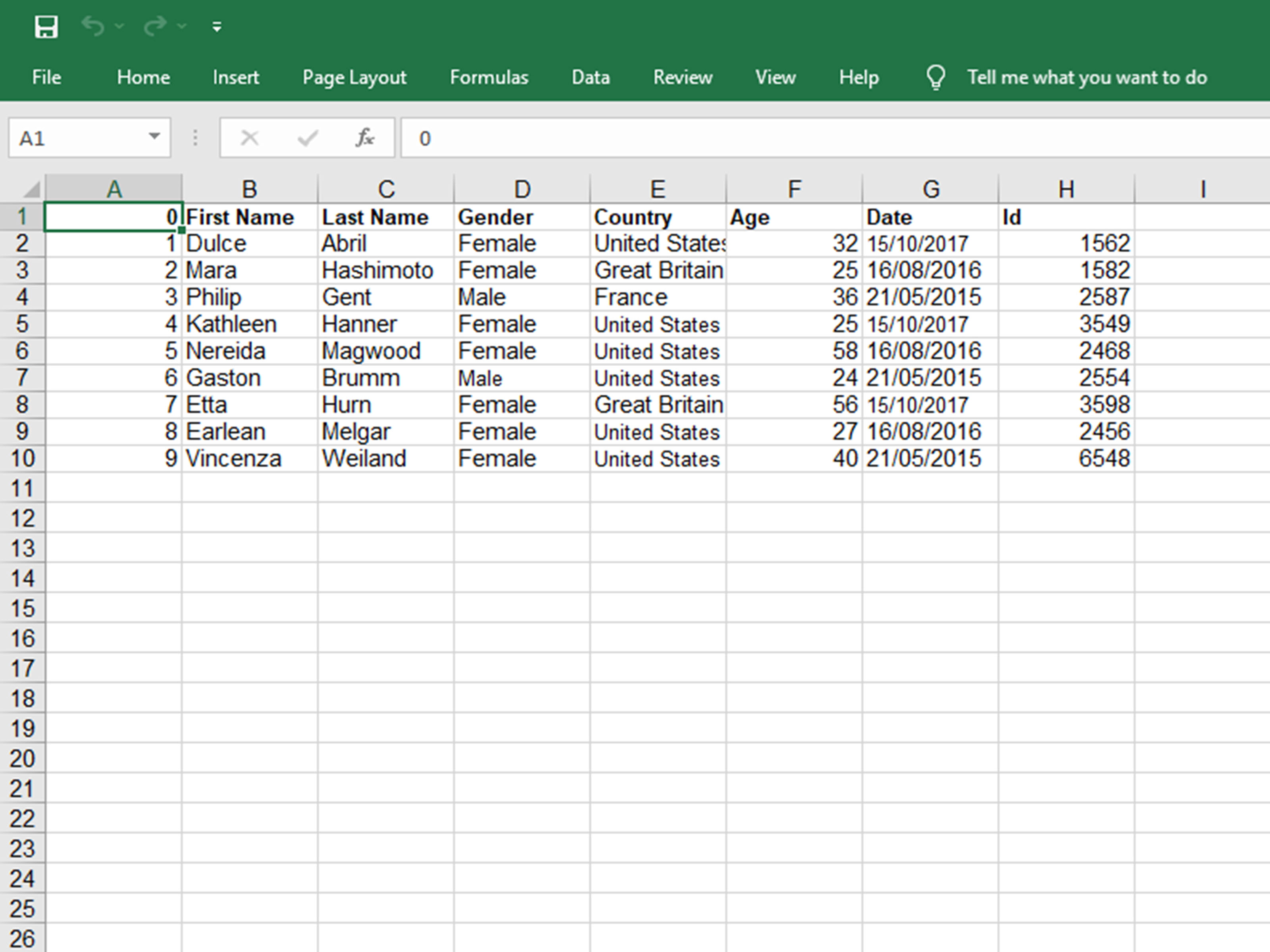Open Customize Quick Access Toolbar menu
1270x952 pixels.
click(x=216, y=27)
